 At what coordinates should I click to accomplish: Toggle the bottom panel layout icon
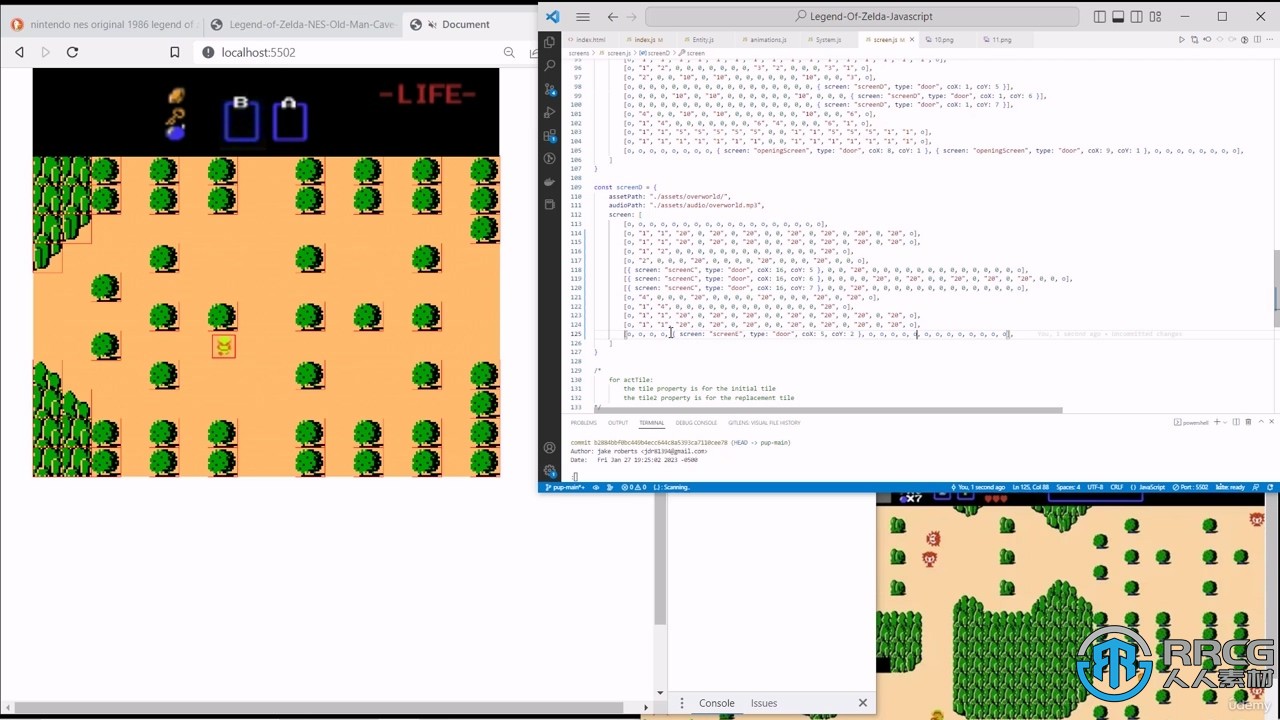1118,16
